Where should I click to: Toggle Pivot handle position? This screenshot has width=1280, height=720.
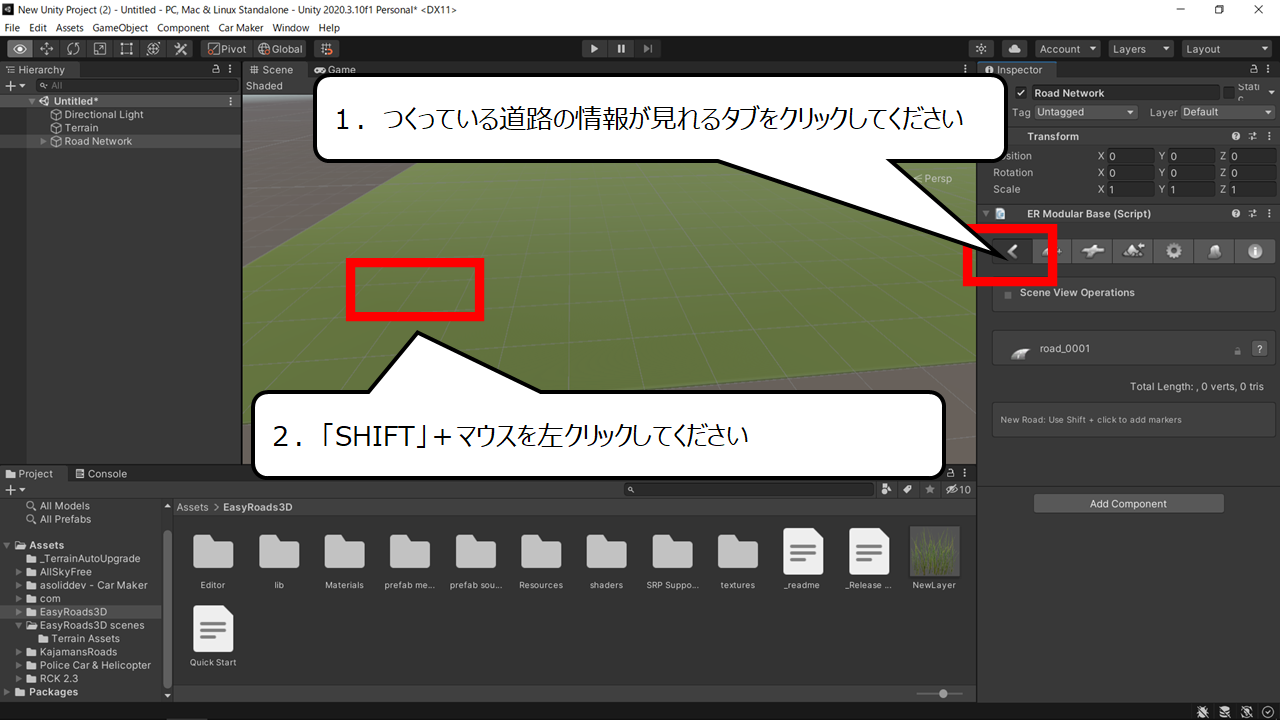pos(227,49)
